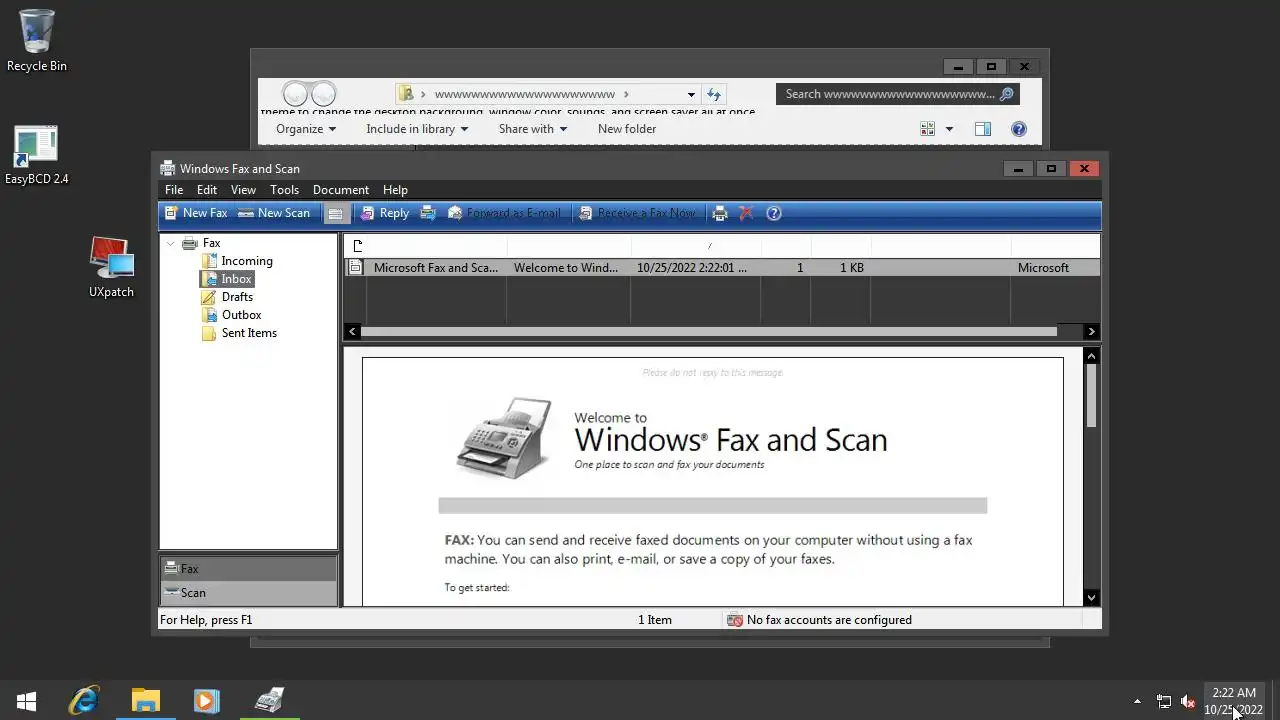The image size is (1280, 720).
Task: Click the fax document icon in message row
Action: coord(355,268)
